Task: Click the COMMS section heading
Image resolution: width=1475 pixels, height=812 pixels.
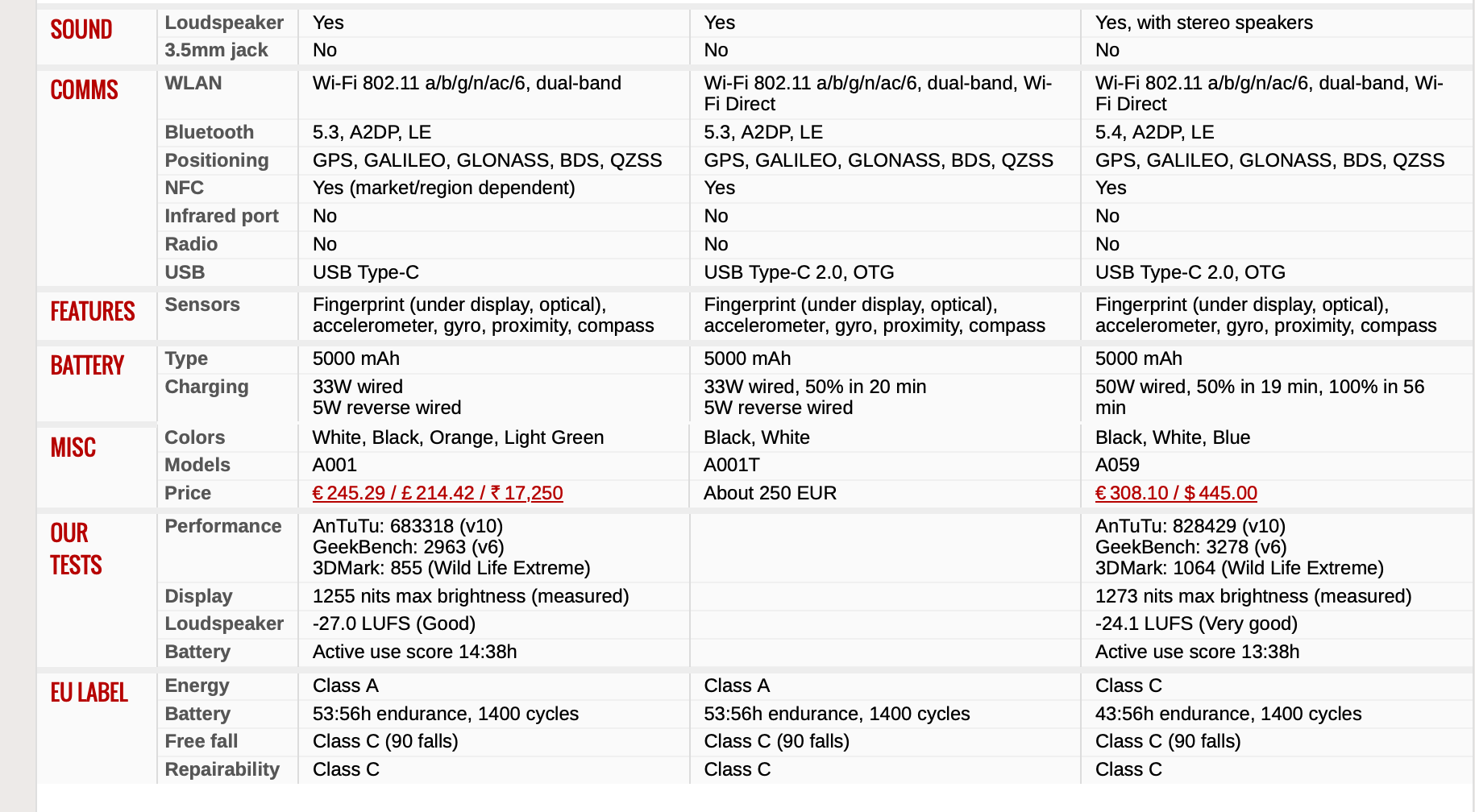Action: tap(84, 90)
